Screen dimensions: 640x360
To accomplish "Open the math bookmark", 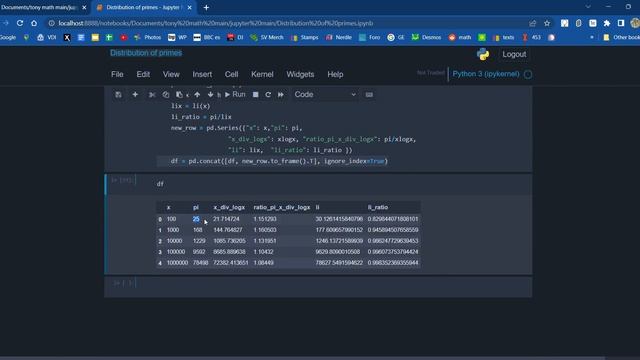I will [x=460, y=37].
